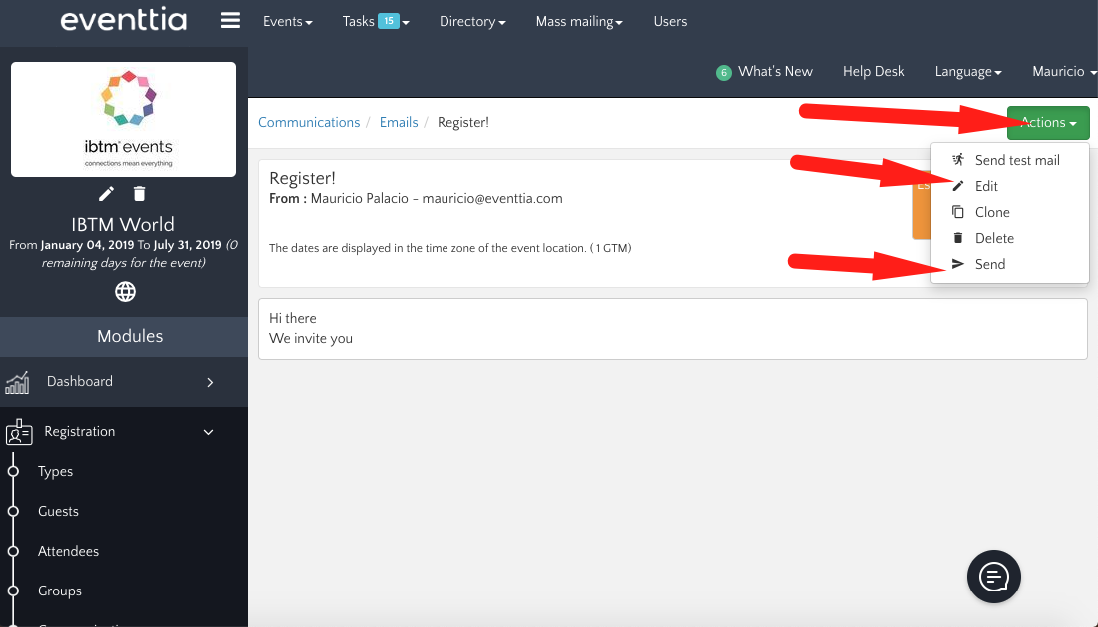The width and height of the screenshot is (1098, 627).
Task: Click the IBTM events logo thumbnail
Action: coord(124,119)
